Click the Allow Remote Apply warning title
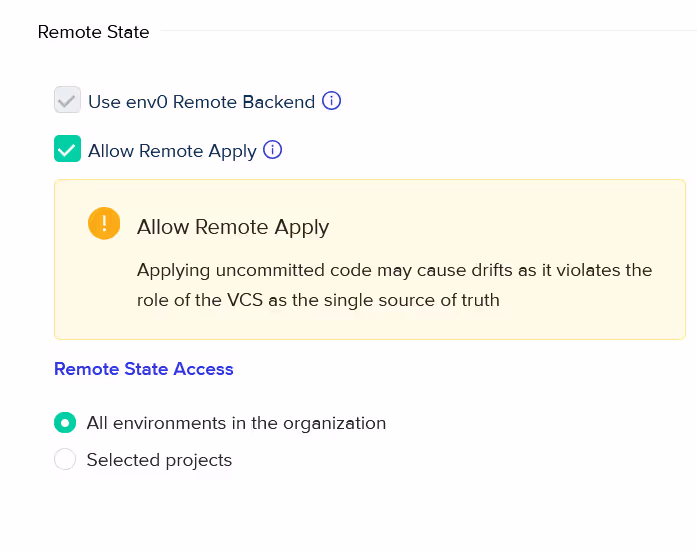The image size is (697, 551). [233, 227]
